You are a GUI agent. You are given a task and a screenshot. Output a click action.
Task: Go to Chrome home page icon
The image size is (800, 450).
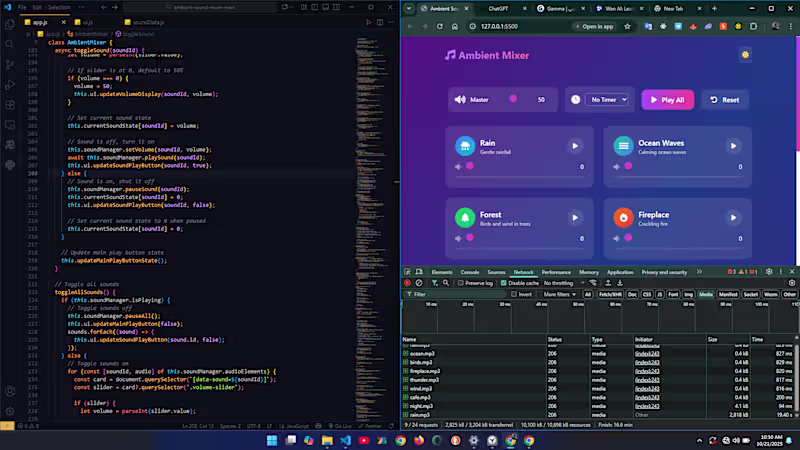(x=455, y=27)
